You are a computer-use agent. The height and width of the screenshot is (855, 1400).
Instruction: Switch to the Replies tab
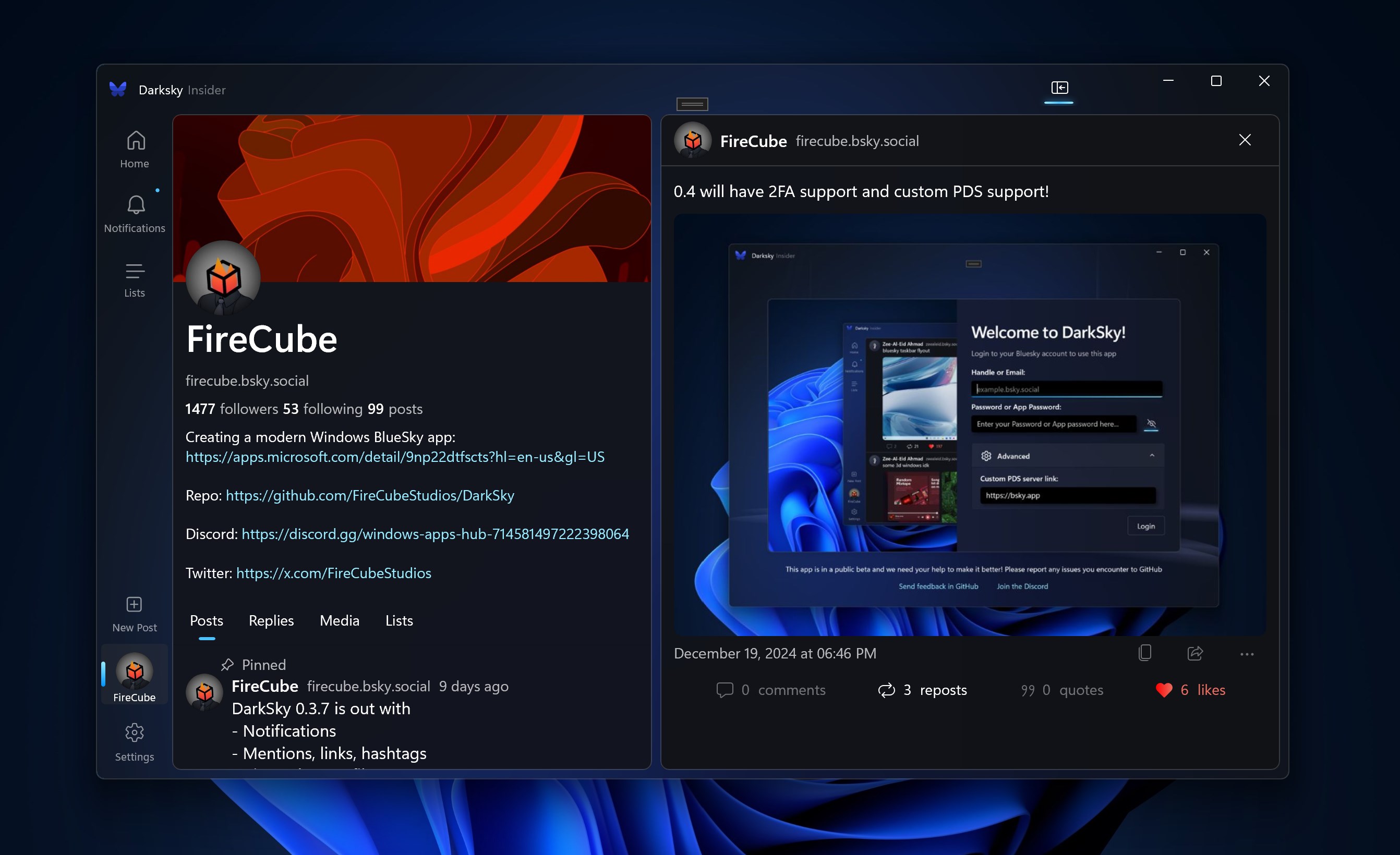coord(271,620)
